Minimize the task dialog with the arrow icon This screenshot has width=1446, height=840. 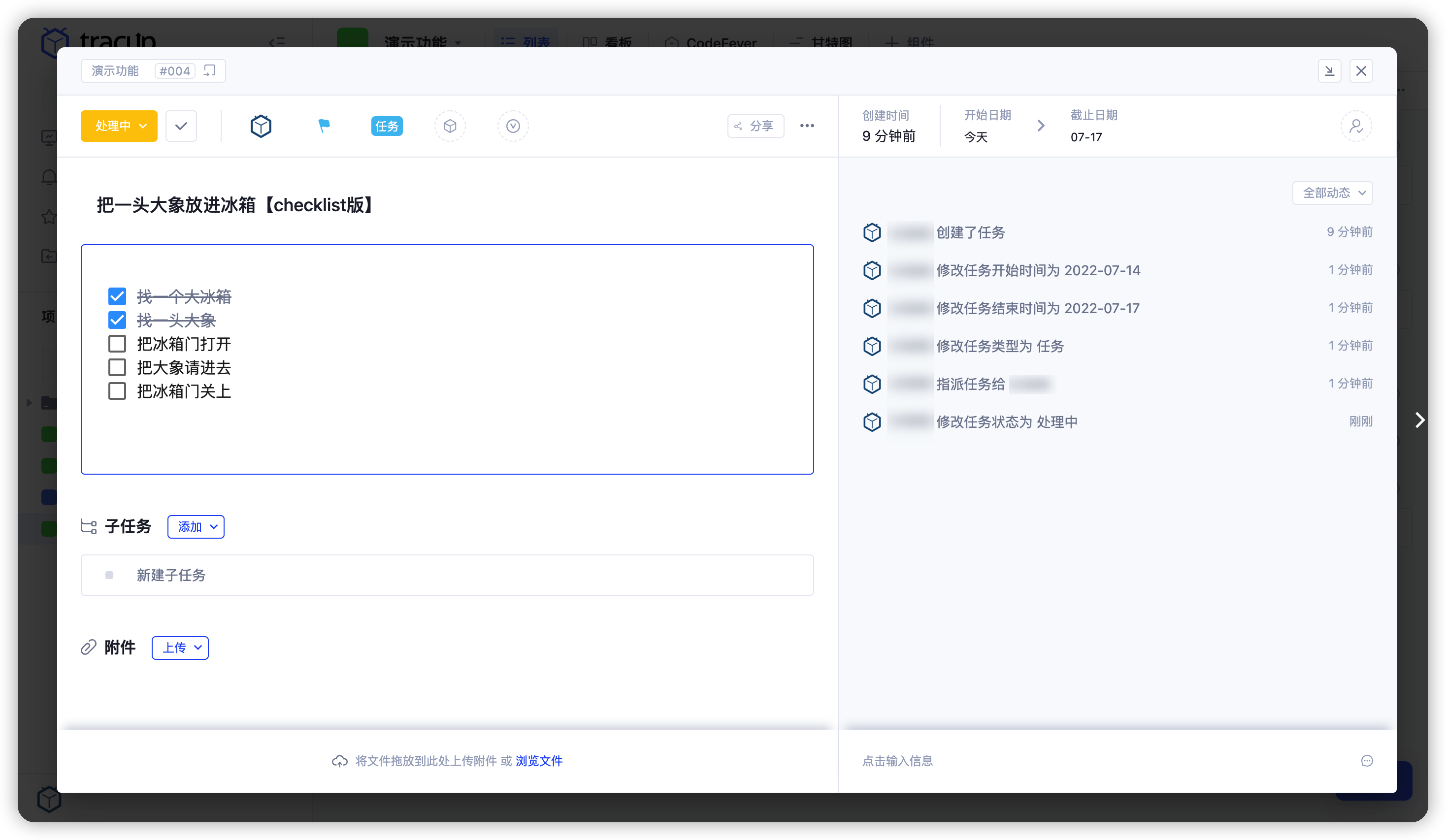[1330, 70]
